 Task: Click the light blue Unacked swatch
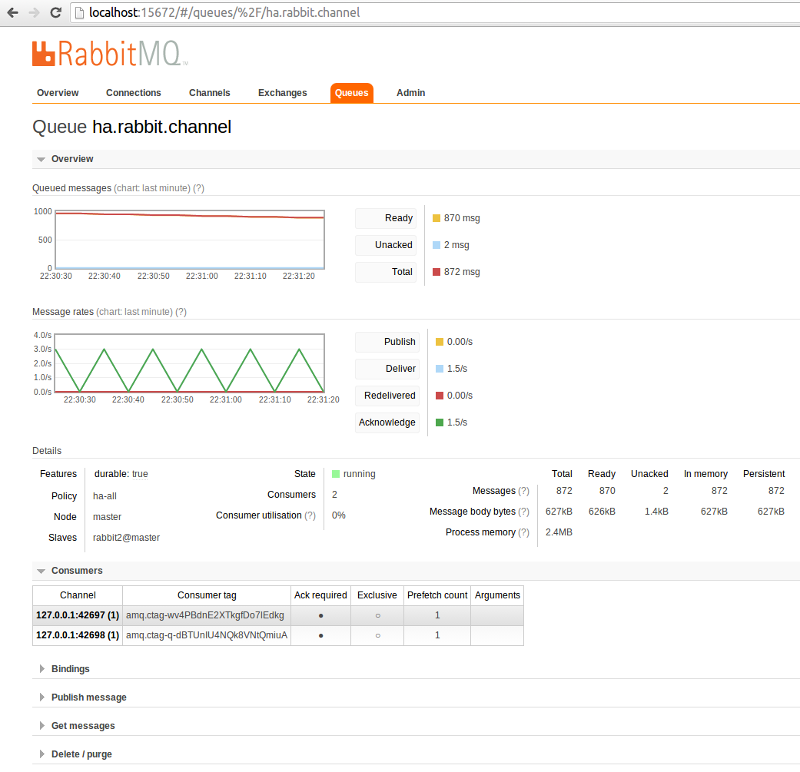pos(437,245)
